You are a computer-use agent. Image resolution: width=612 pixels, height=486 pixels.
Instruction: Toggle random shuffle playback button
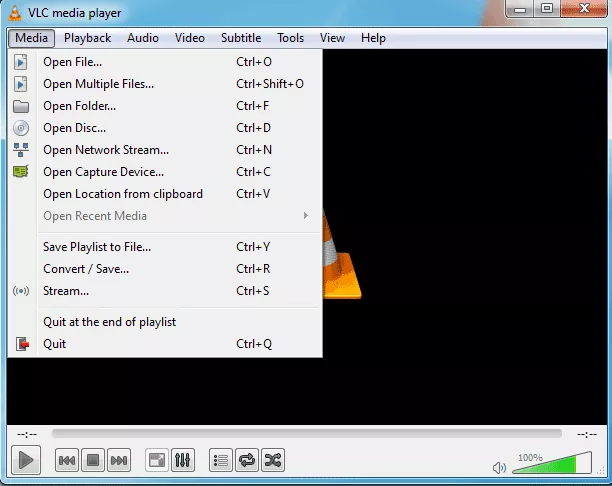(273, 460)
